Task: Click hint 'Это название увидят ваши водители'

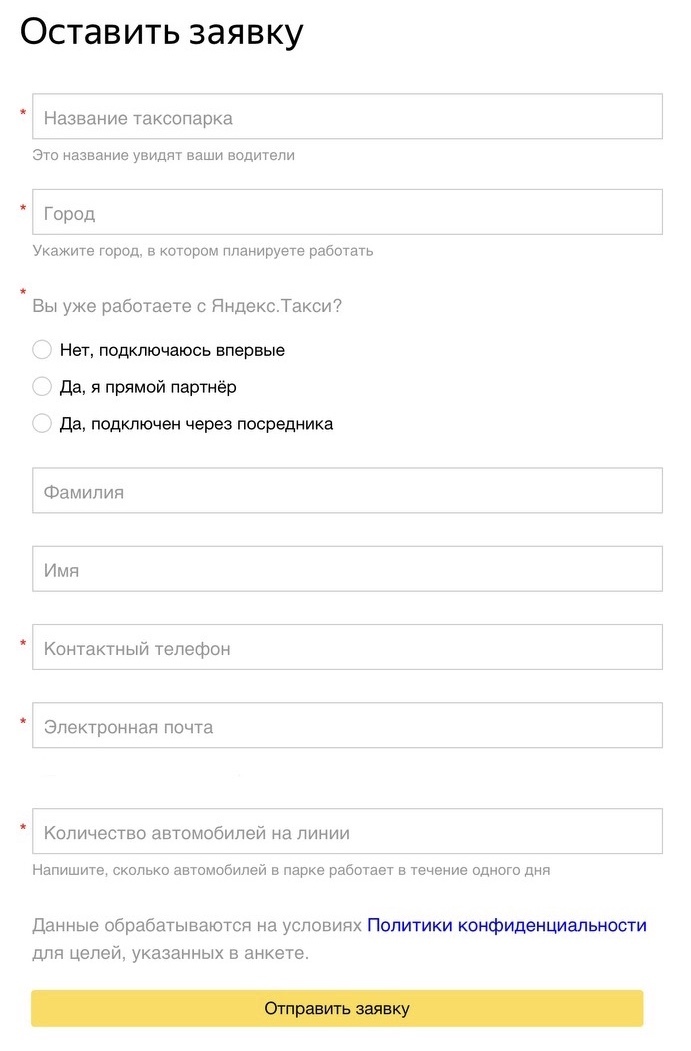Action: coord(164,156)
